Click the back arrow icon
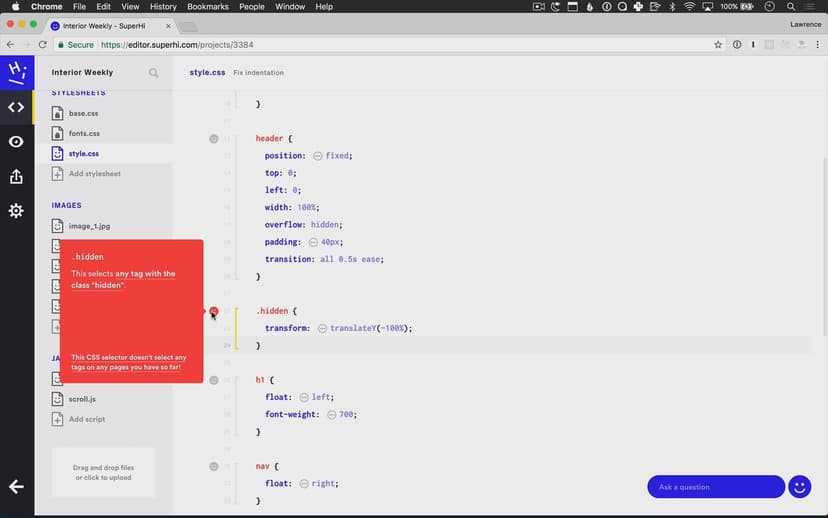 16,487
